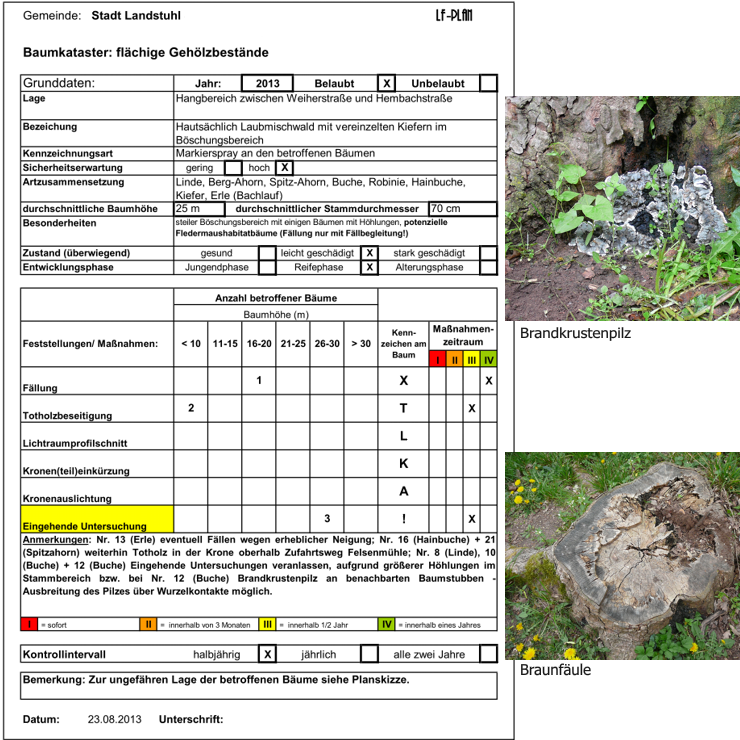Select red column I under Maßnahmenzeitraum

coord(437,360)
